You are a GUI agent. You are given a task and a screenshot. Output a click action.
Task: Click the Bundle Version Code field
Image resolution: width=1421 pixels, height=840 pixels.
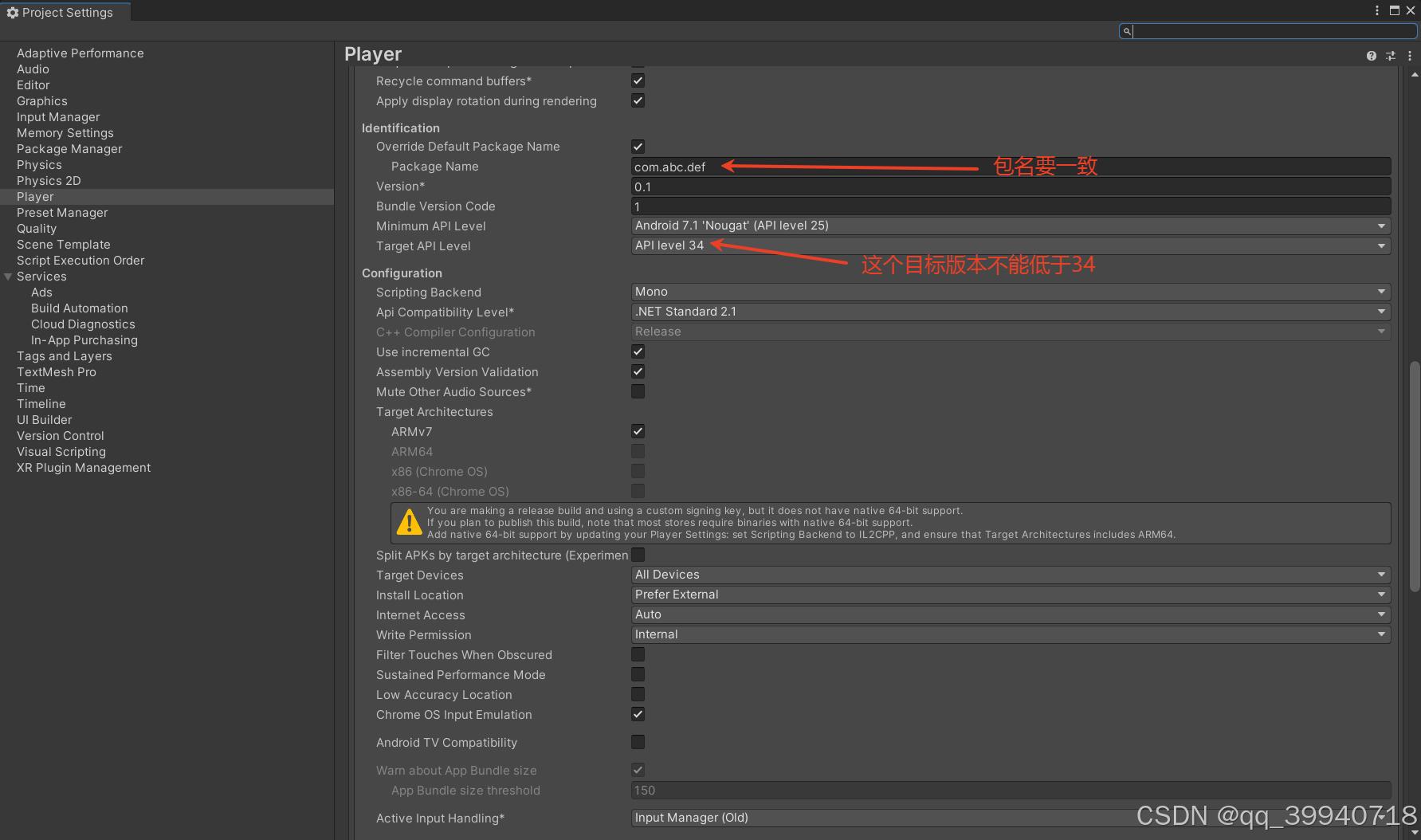tap(1011, 206)
